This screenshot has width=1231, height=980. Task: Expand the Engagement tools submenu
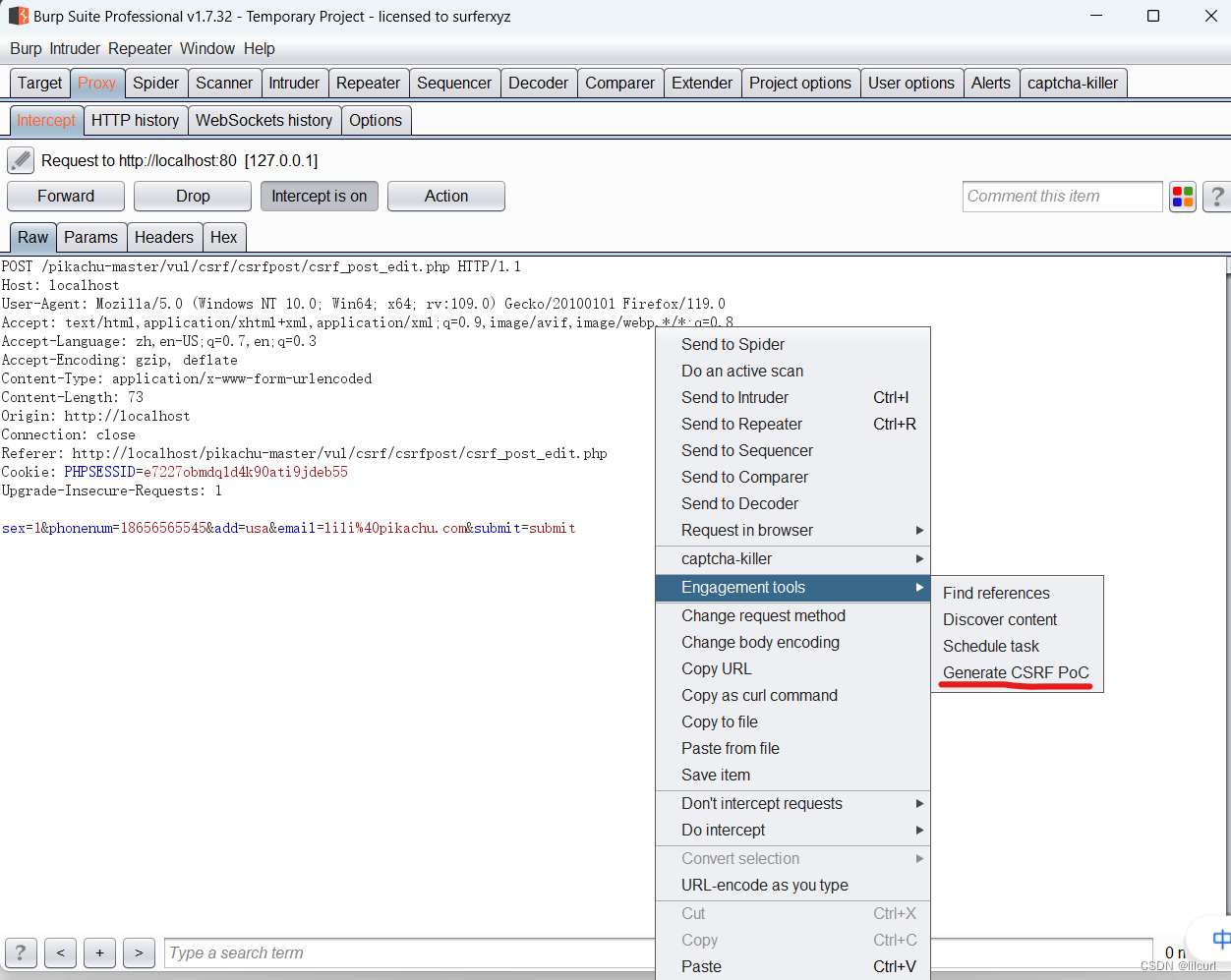pos(792,587)
